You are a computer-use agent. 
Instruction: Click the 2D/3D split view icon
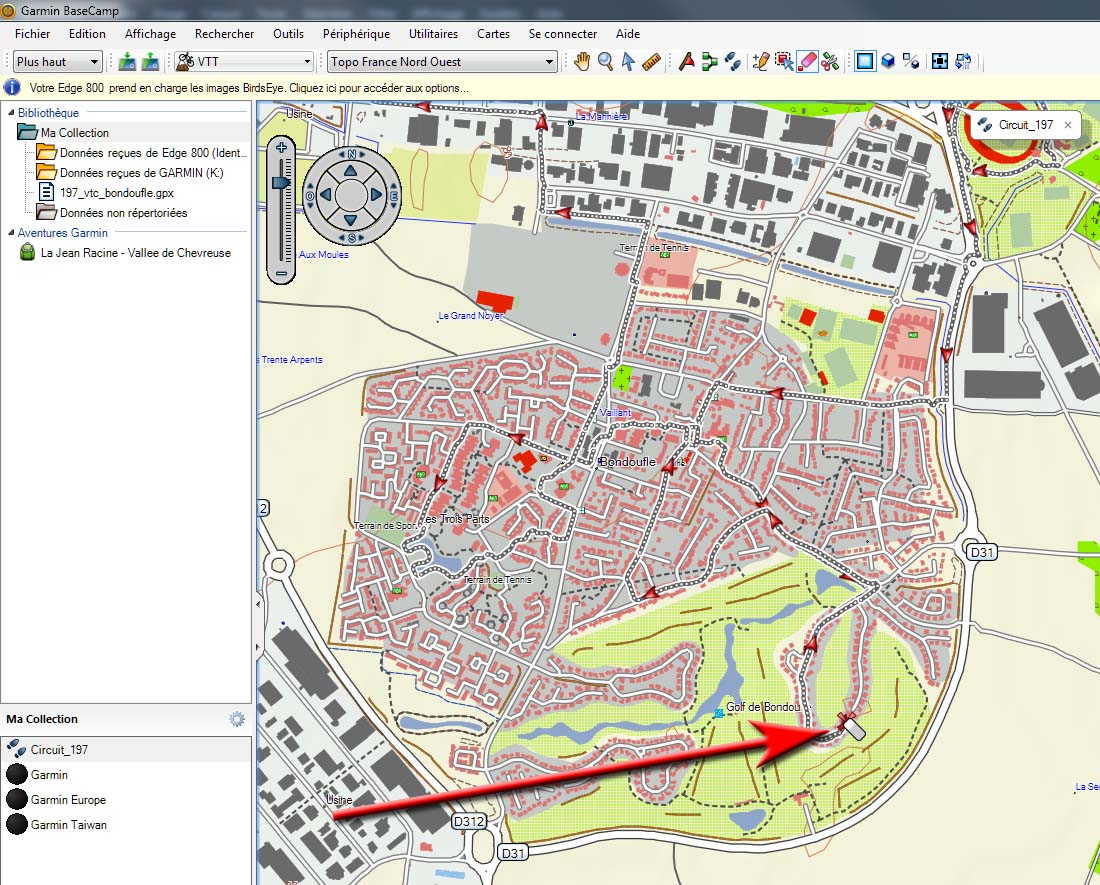point(911,62)
